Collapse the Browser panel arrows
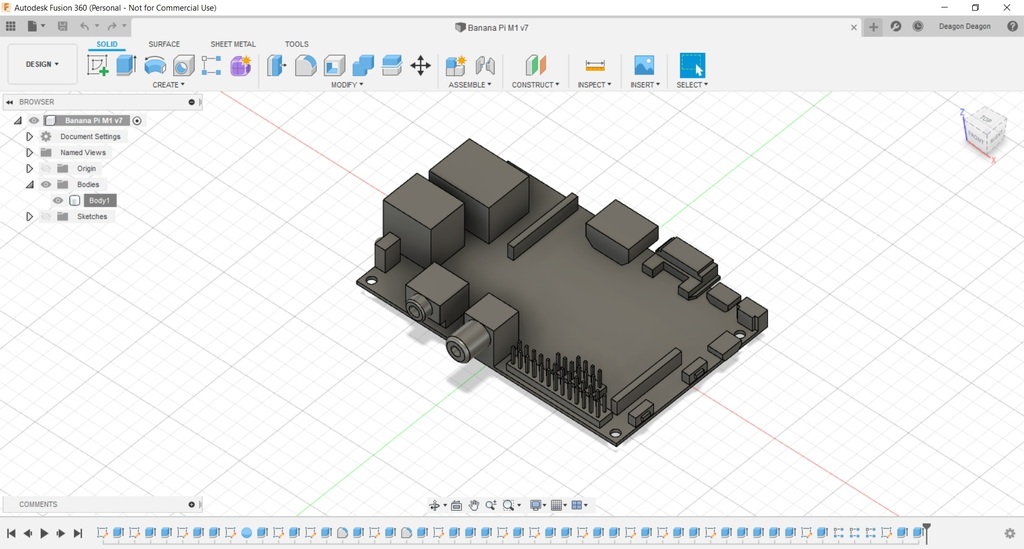The image size is (1024, 549). pos(9,102)
